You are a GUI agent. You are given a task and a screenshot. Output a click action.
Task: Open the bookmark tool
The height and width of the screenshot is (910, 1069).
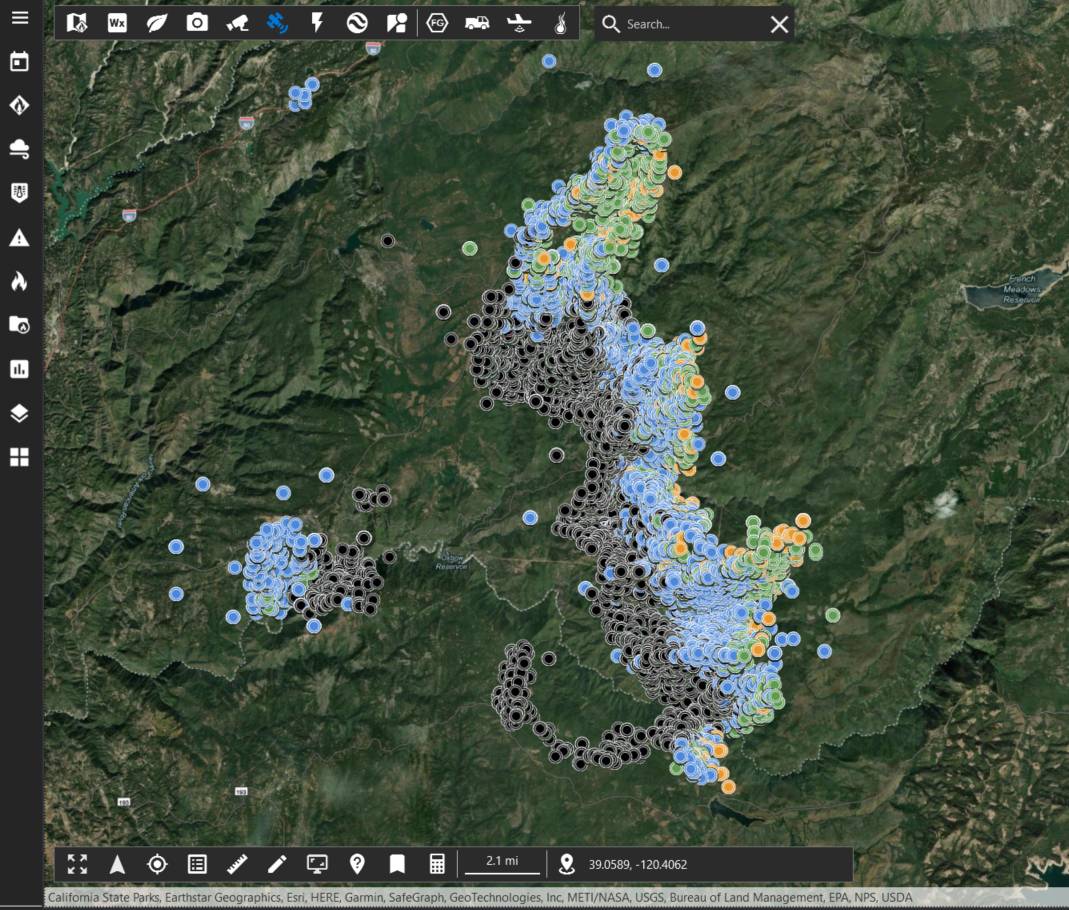tap(397, 864)
